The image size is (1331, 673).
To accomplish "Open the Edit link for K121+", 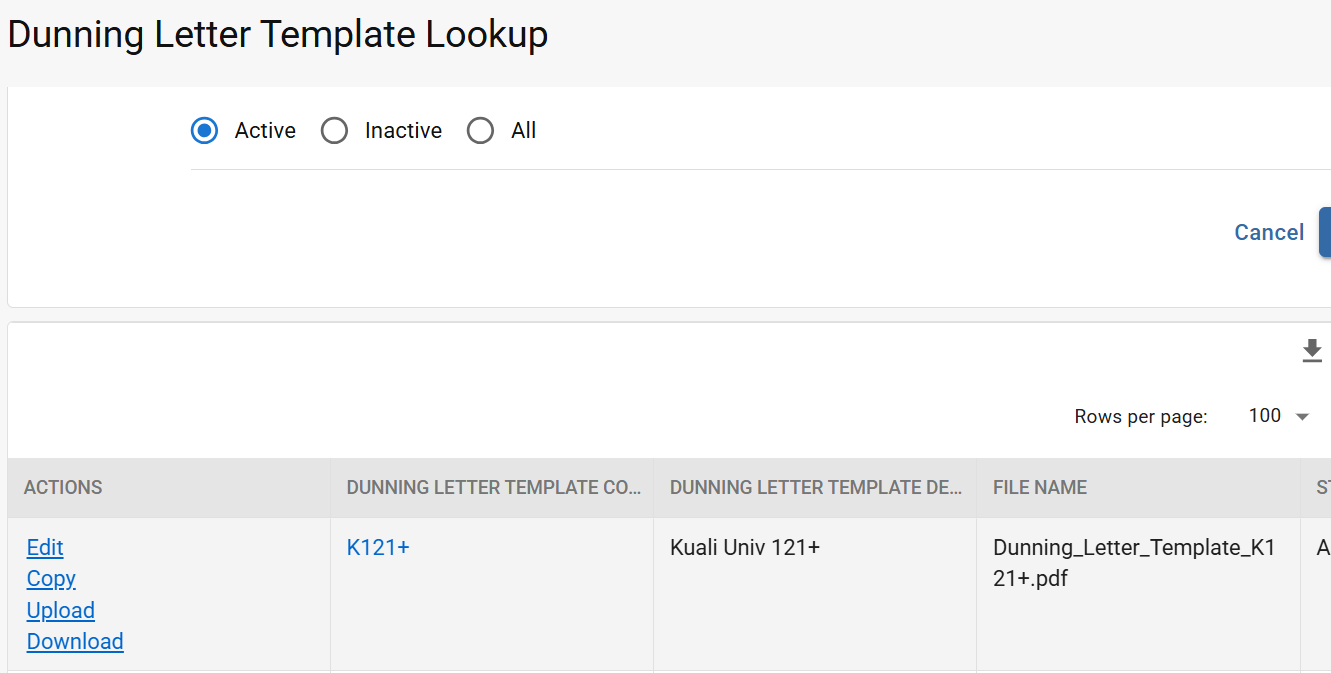I will coord(45,547).
